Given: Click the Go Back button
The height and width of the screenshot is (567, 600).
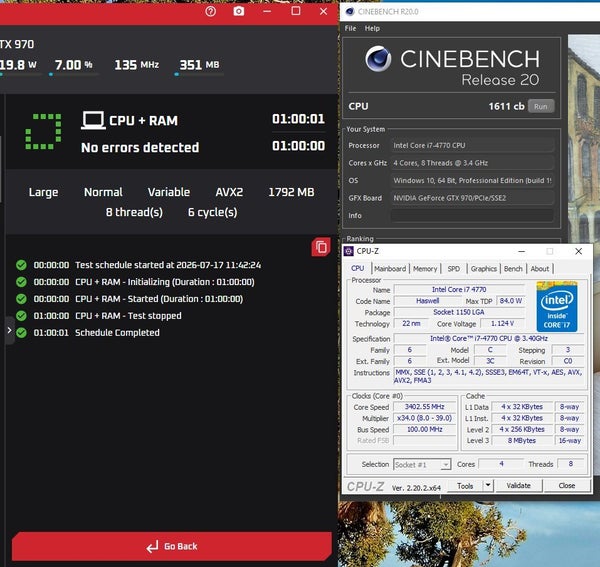Looking at the screenshot, I should pos(172,546).
